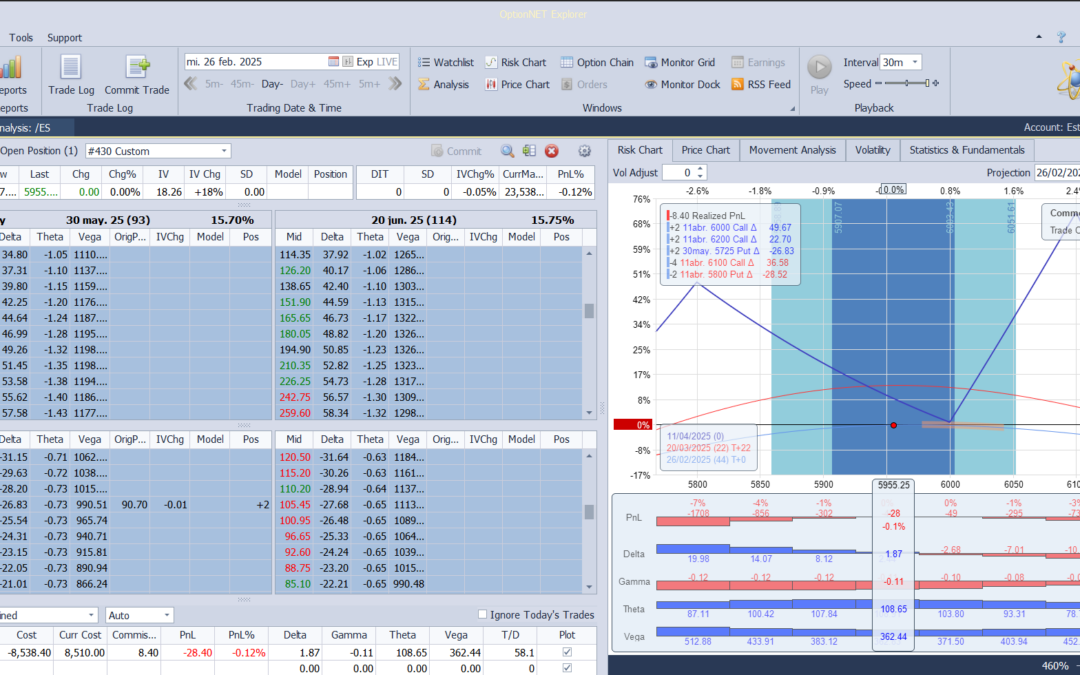Toggle Ignore Today's Trades checkbox

point(482,614)
